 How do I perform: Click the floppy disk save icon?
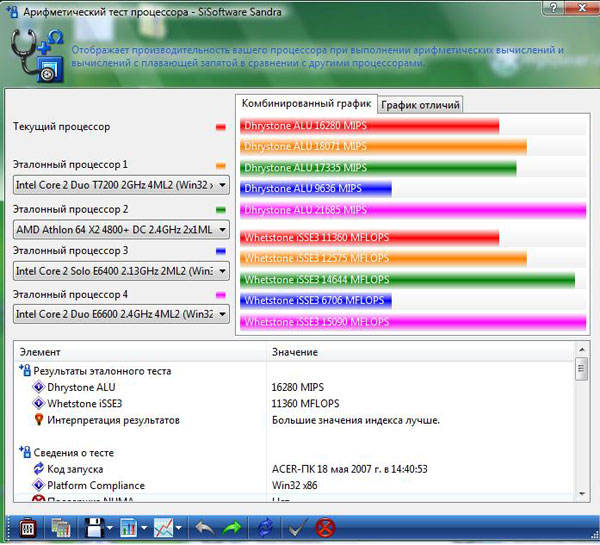pyautogui.click(x=94, y=529)
